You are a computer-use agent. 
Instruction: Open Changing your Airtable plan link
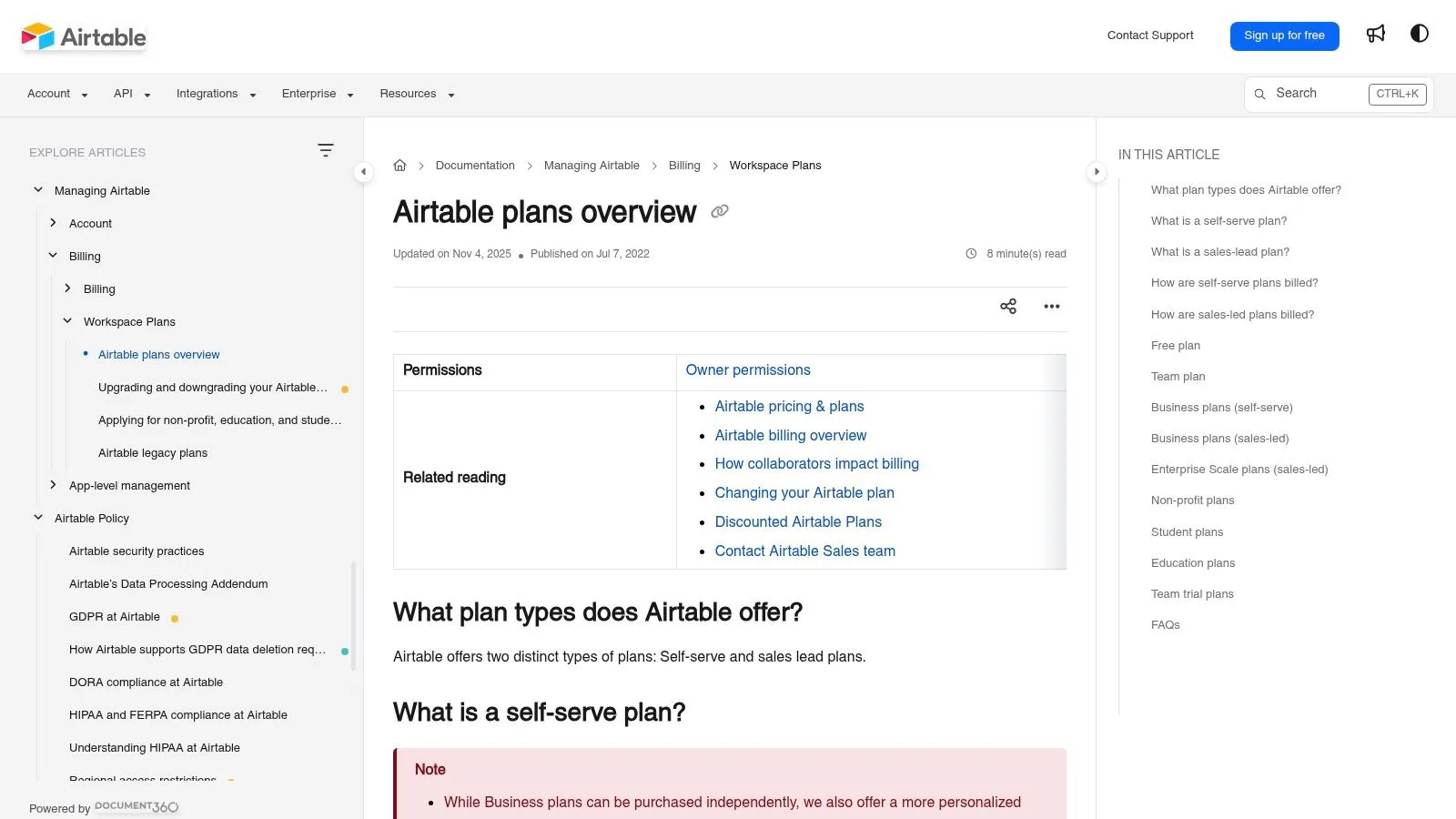point(804,493)
